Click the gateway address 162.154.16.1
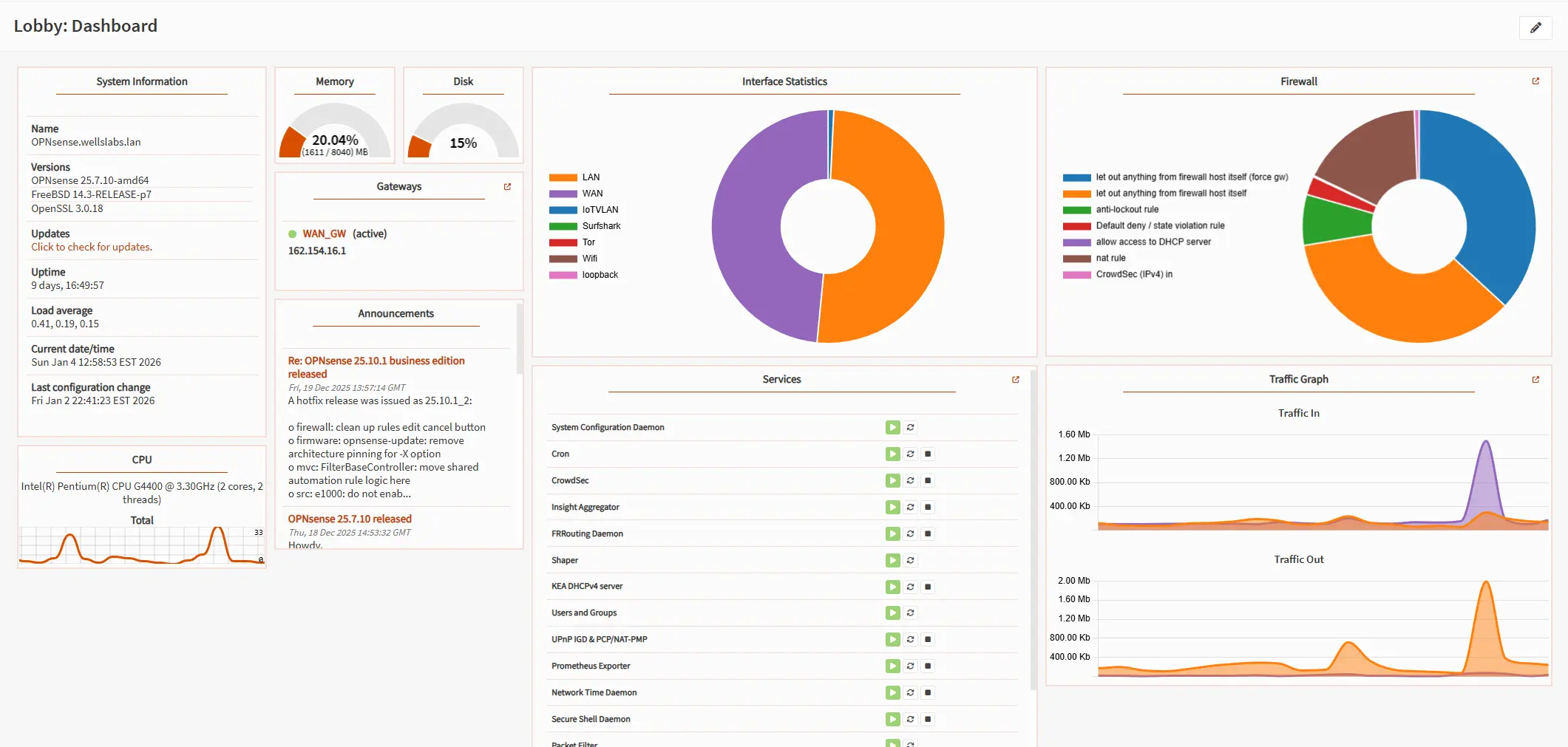 coord(317,251)
